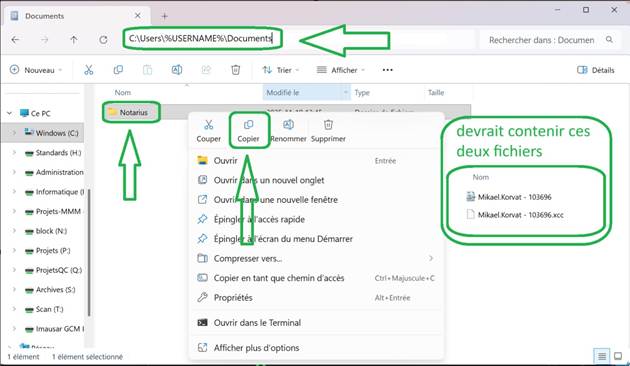Select Supprimer in the context menu

click(x=328, y=131)
